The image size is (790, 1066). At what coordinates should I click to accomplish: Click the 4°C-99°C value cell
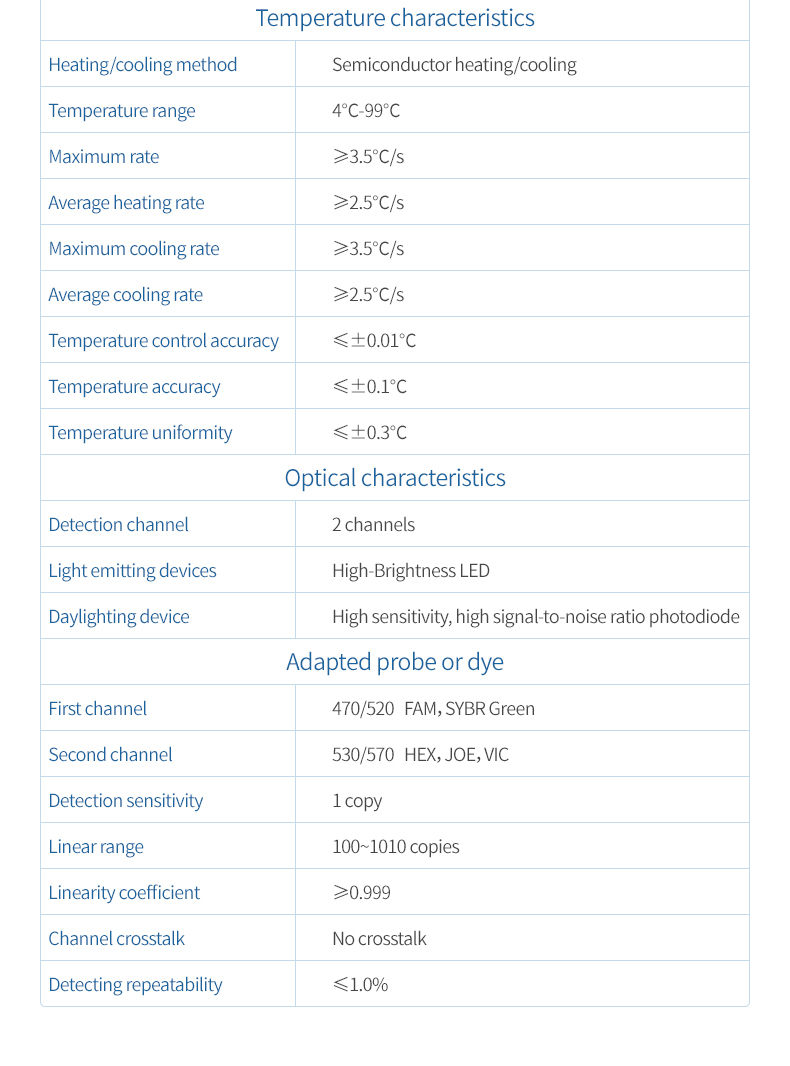(366, 111)
